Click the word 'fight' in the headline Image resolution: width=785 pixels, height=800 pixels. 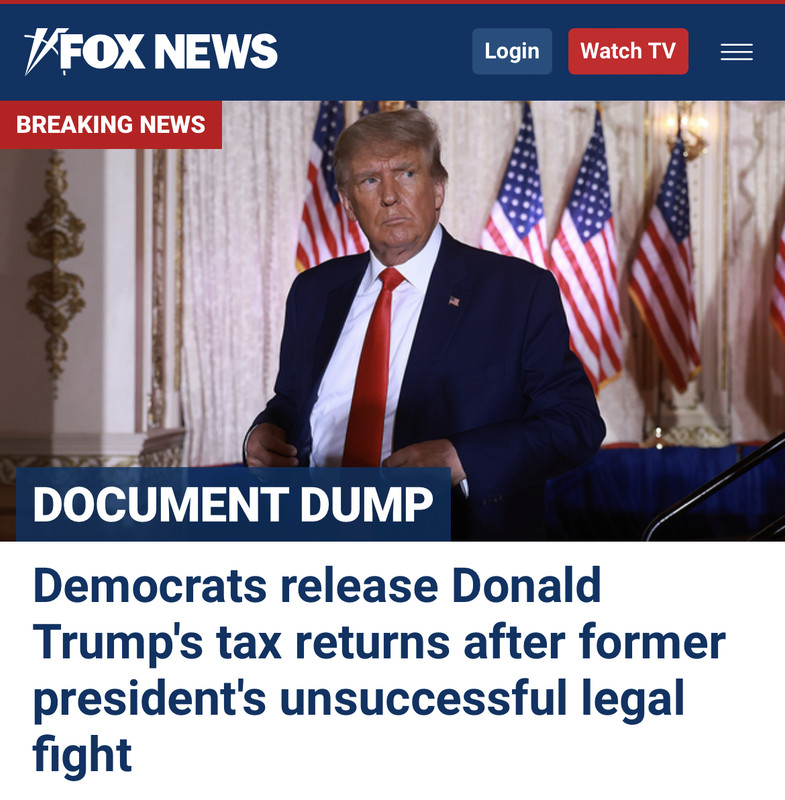[82, 754]
